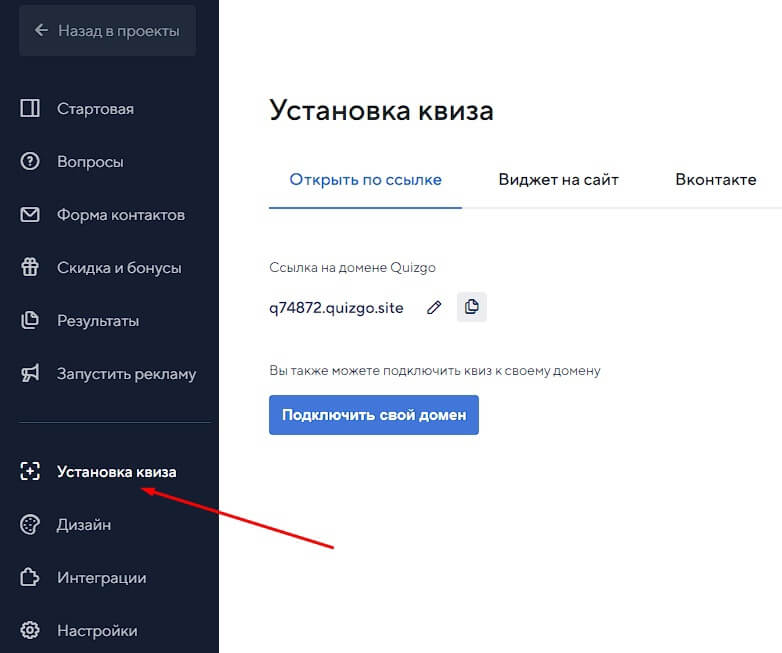
Task: Click the palette icon for Дизайн
Action: [x=30, y=525]
